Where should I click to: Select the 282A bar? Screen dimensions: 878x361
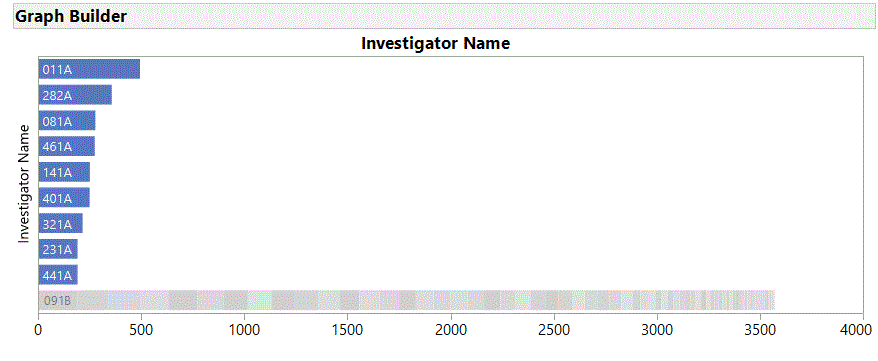pos(75,95)
